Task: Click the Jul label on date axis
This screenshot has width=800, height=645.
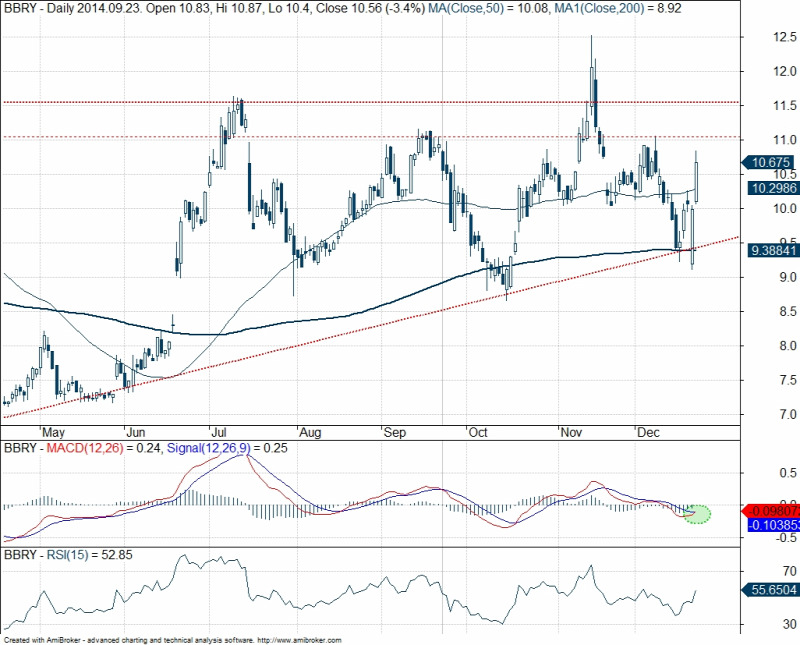Action: 218,433
